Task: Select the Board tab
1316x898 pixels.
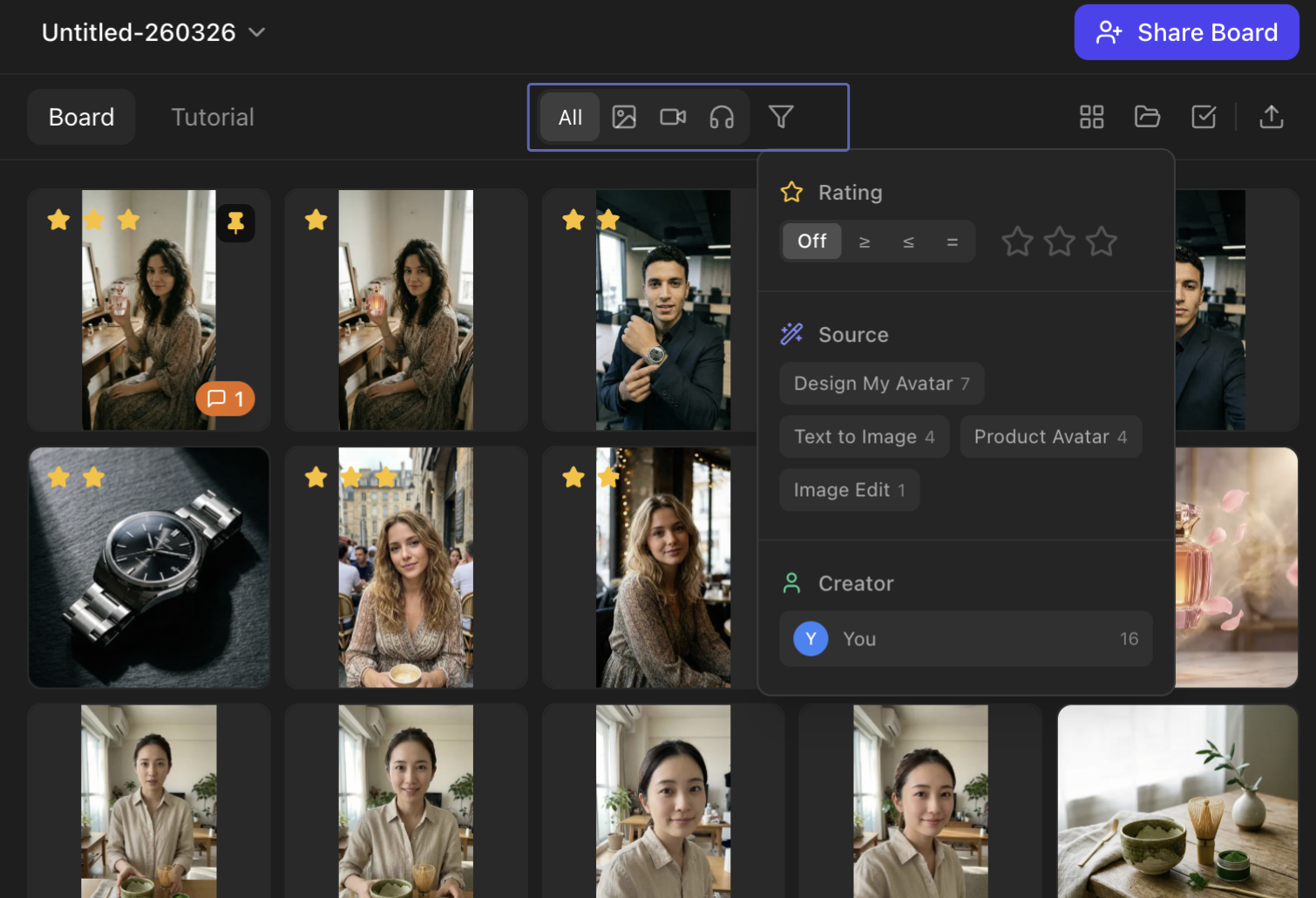Action: point(81,117)
